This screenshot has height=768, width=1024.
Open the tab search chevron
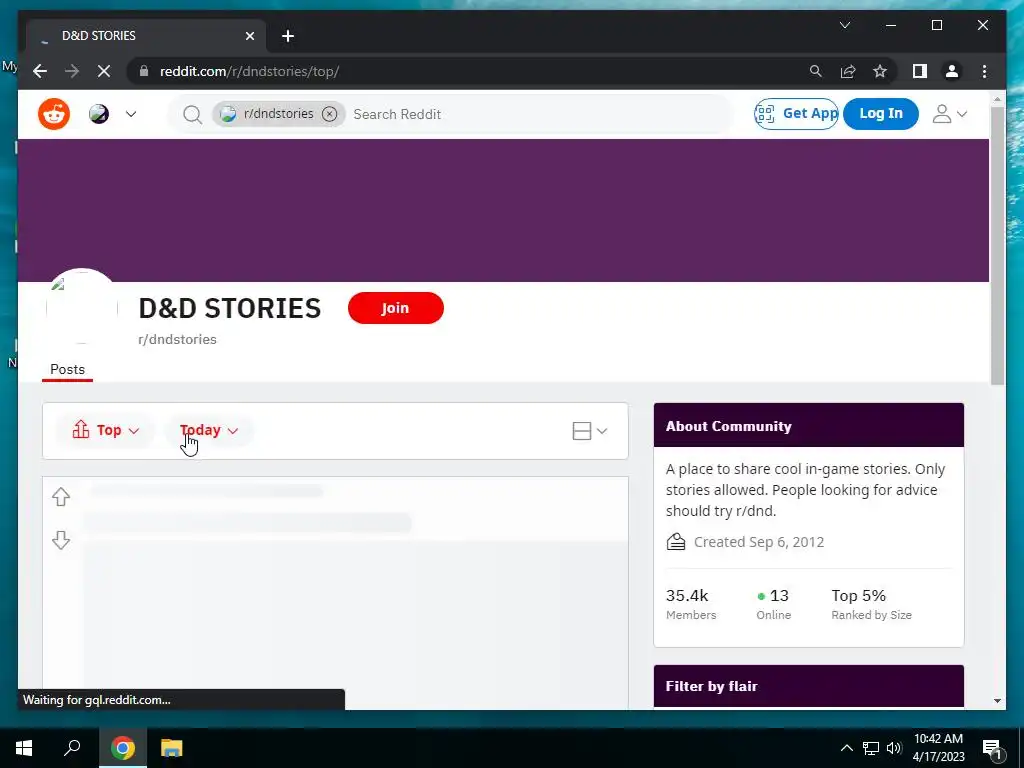pos(844,25)
